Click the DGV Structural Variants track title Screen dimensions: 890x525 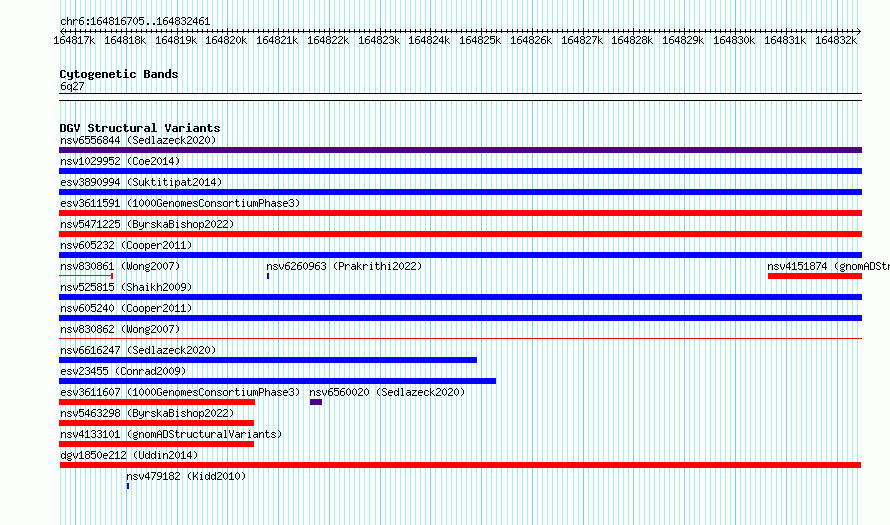tap(140, 128)
